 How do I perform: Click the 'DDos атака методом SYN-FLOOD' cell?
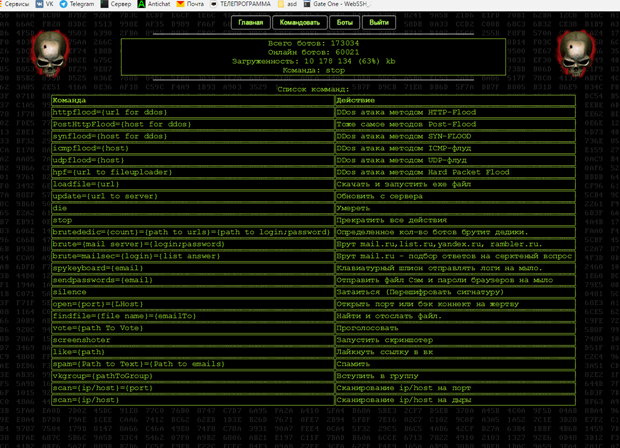tap(455, 136)
